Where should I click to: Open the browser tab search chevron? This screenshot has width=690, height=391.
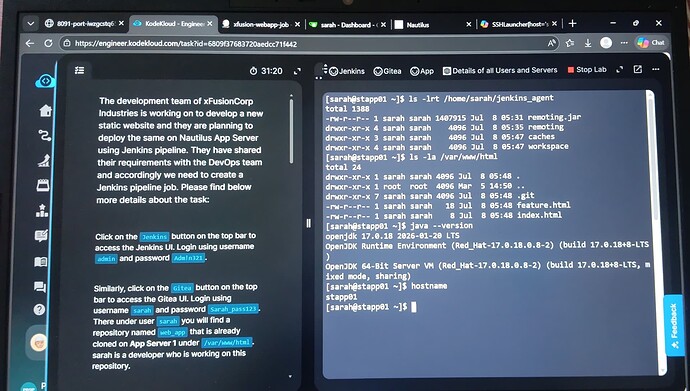(30, 24)
